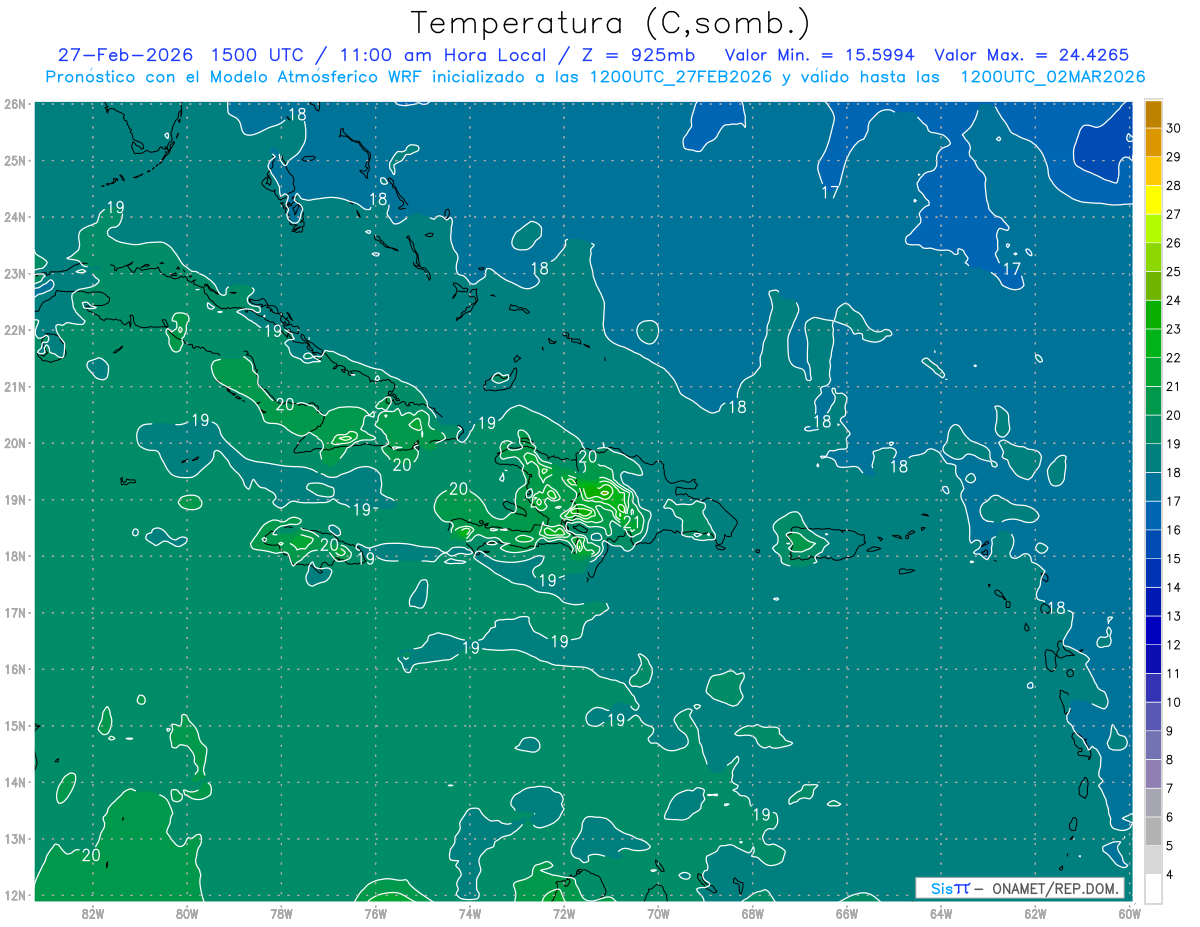Viewport: 1200px width, 927px height.
Task: Click the "14N" latitude axis label
Action: tap(15, 782)
